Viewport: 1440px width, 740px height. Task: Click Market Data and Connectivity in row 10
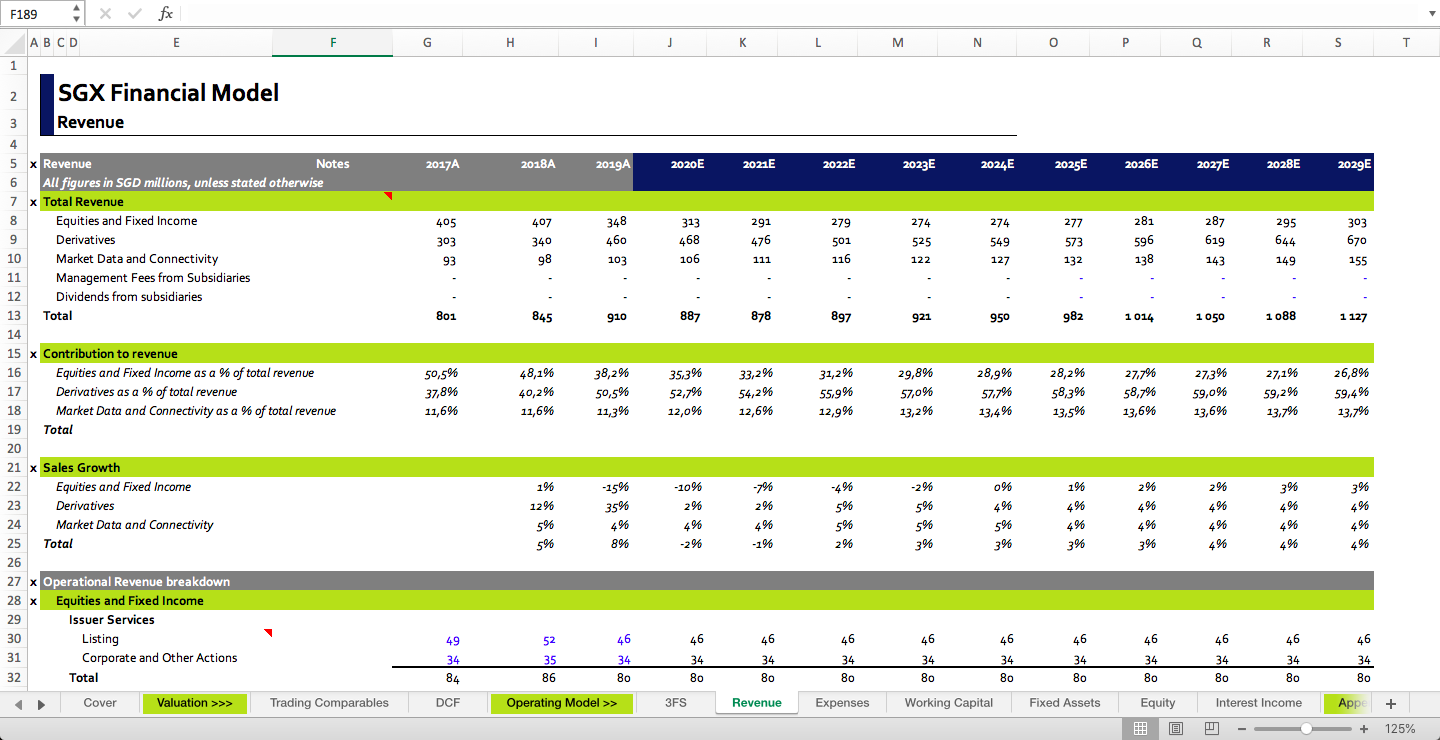(x=137, y=259)
